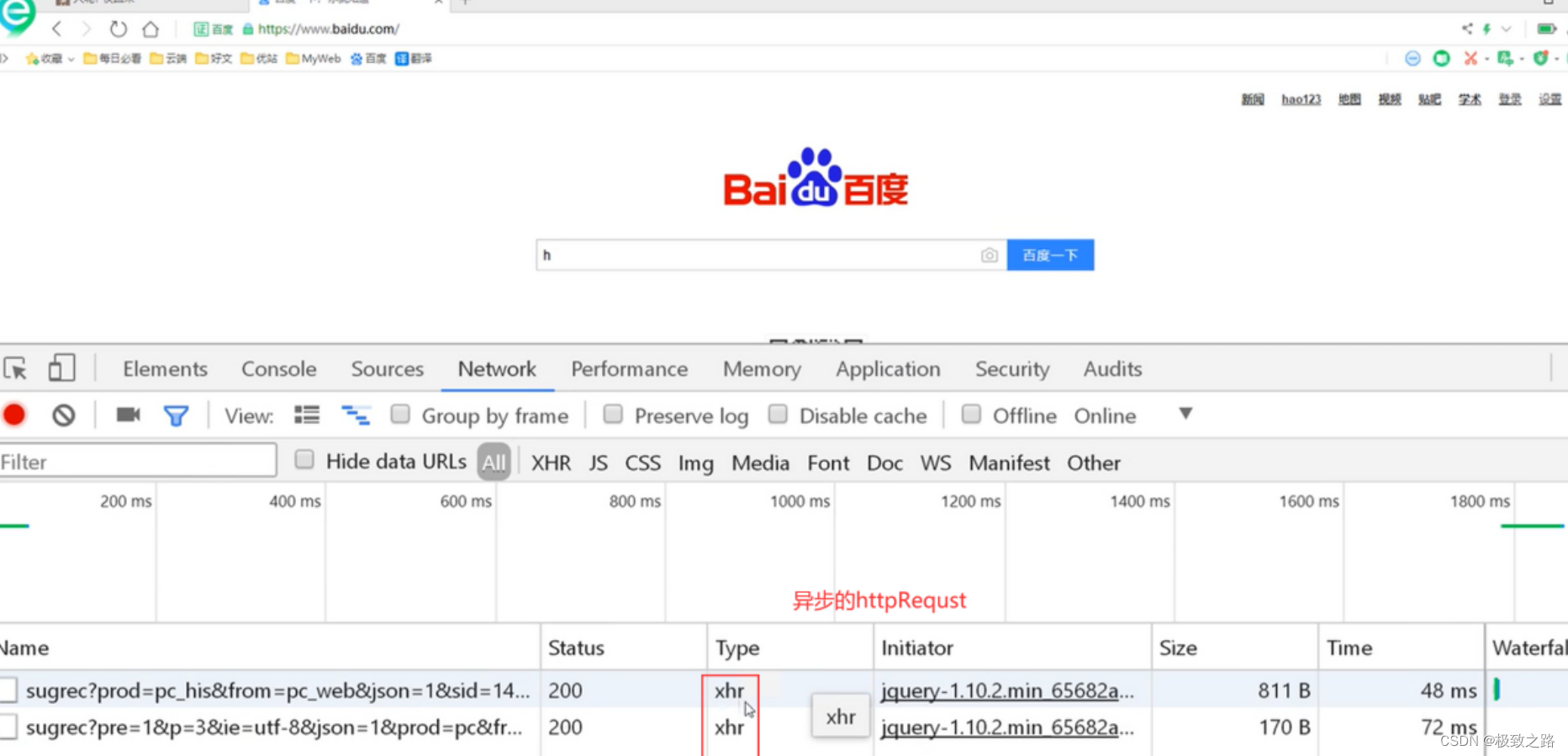Image resolution: width=1568 pixels, height=756 pixels.
Task: Check Hide data URLs
Action: pyautogui.click(x=304, y=459)
